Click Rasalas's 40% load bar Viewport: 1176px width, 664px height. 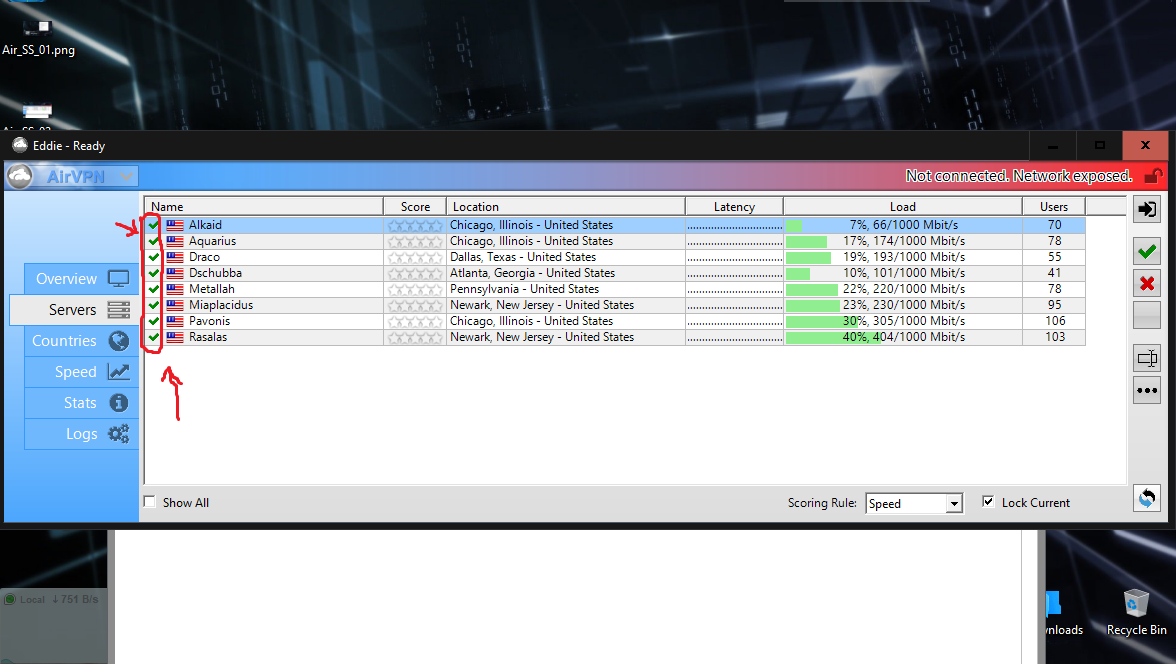(903, 338)
